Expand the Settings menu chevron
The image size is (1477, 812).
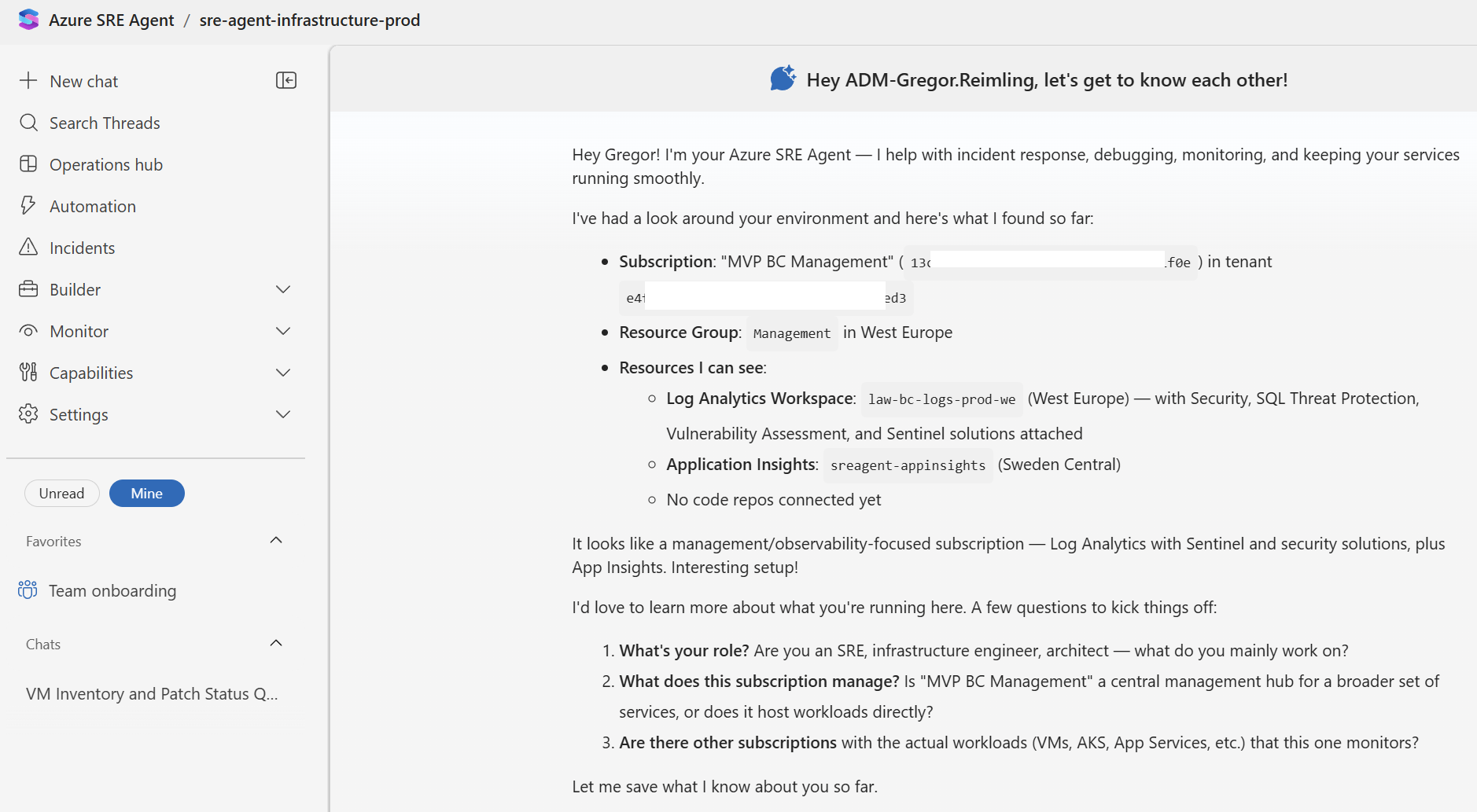(x=283, y=414)
